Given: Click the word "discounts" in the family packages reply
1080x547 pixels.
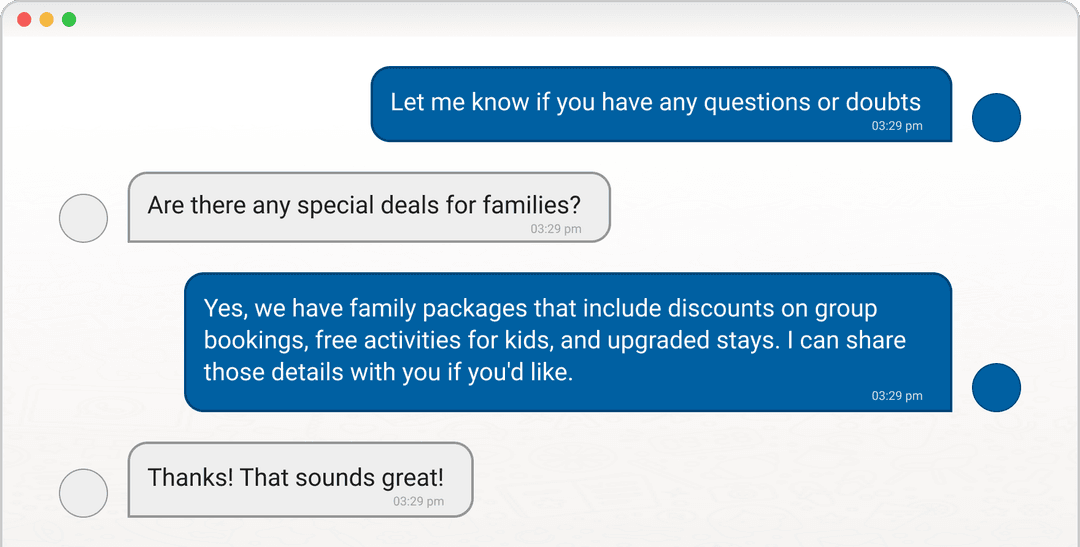Looking at the screenshot, I should 720,307.
